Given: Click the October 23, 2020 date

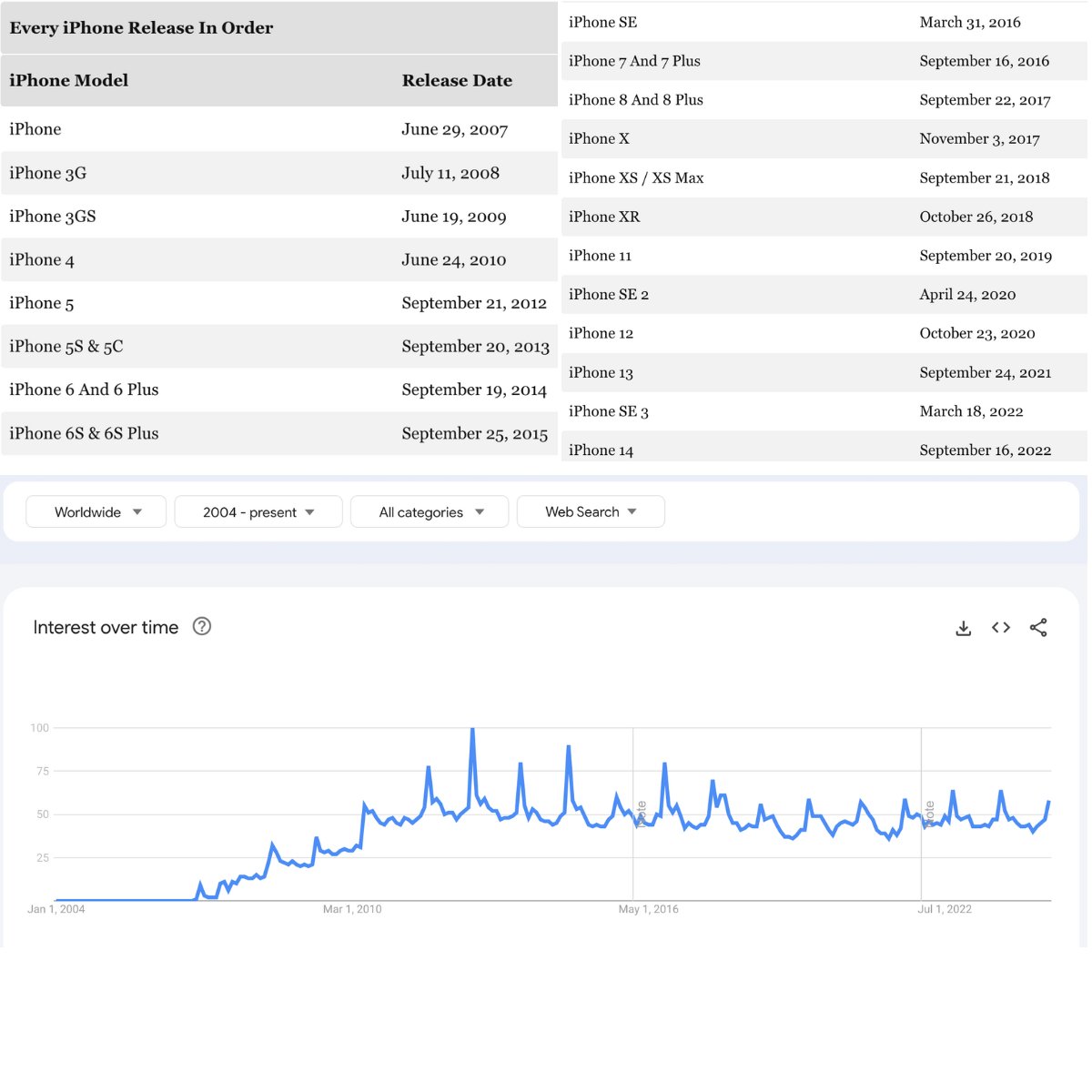Looking at the screenshot, I should [x=977, y=333].
